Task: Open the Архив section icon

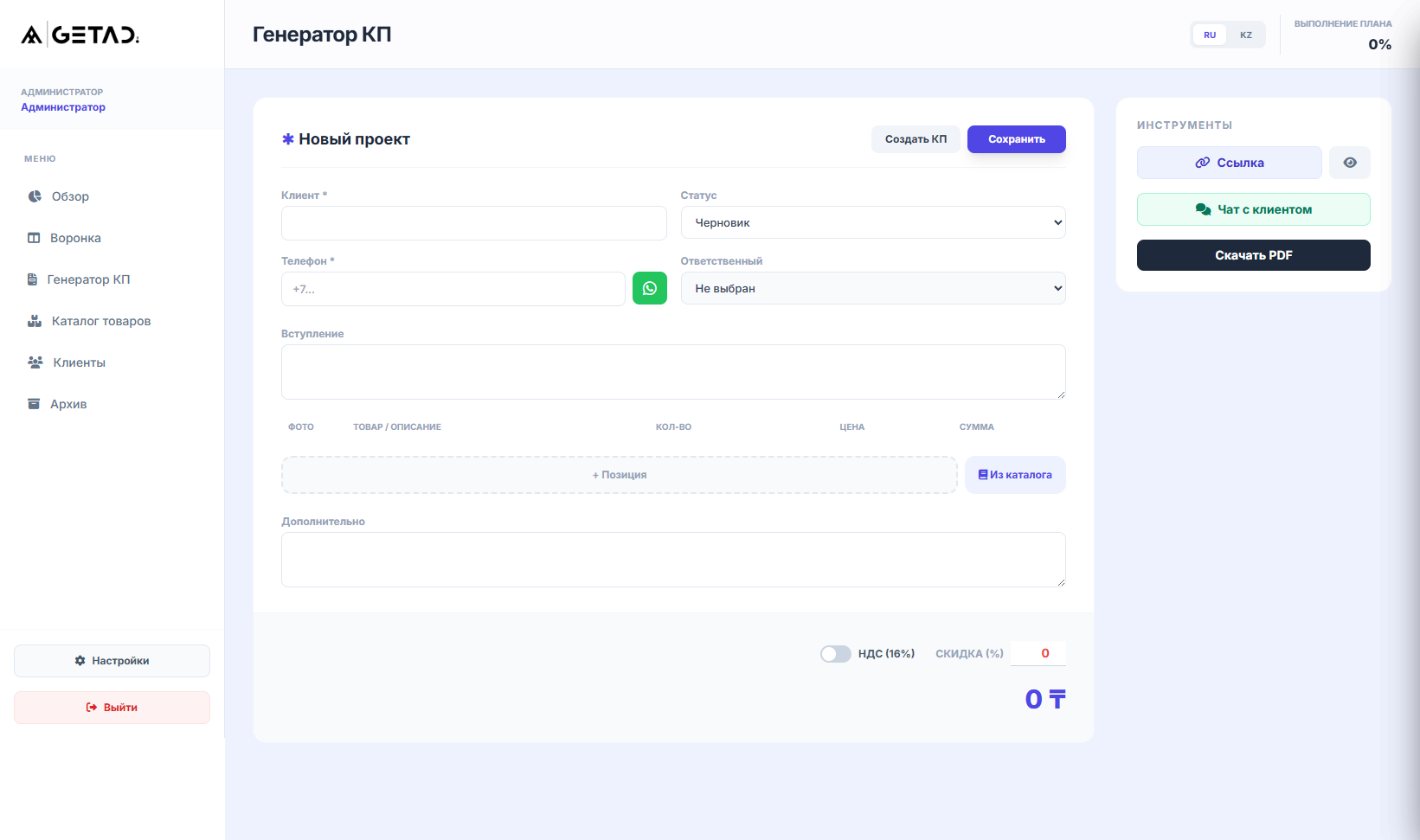Action: click(x=34, y=404)
